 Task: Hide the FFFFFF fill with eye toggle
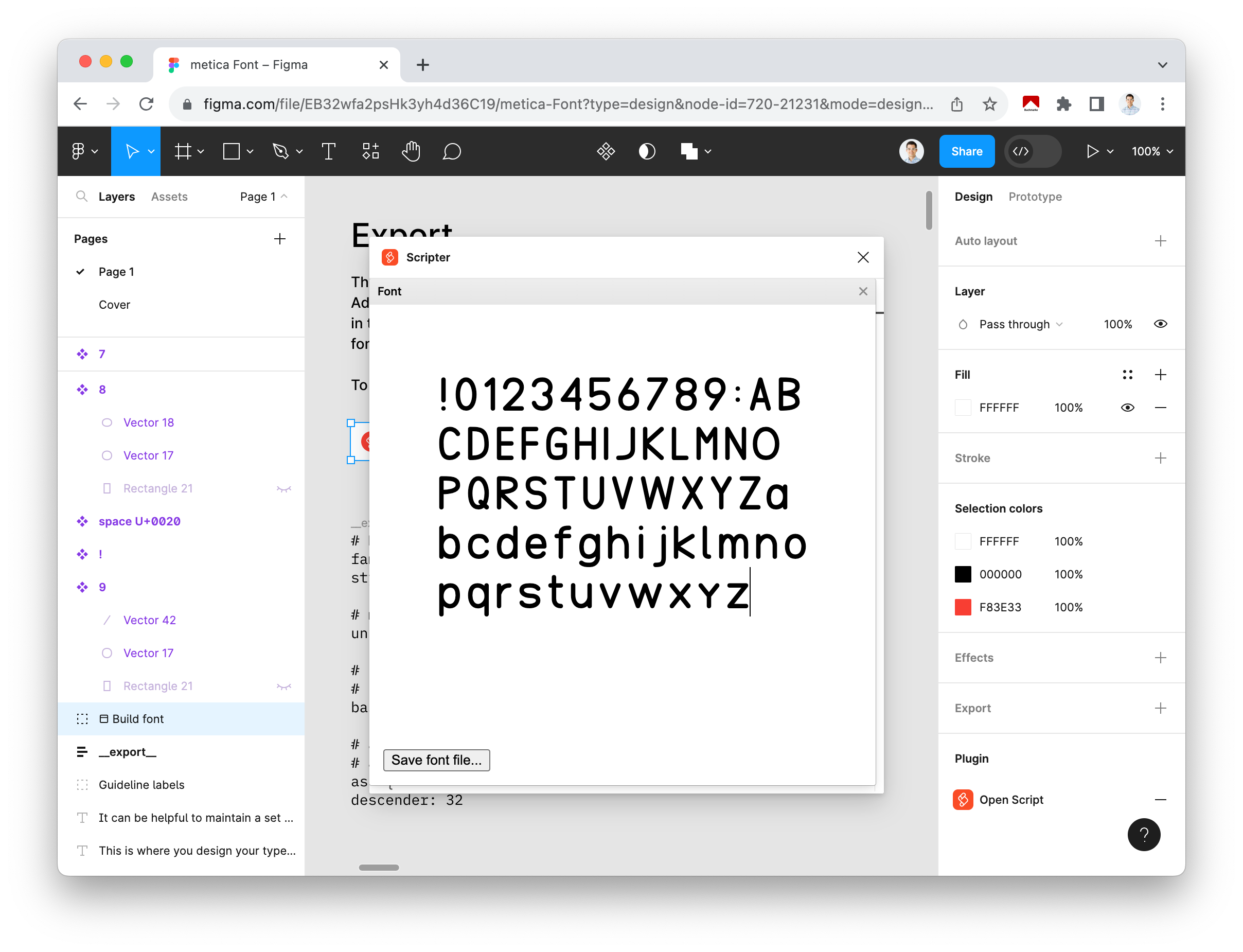tap(1127, 407)
